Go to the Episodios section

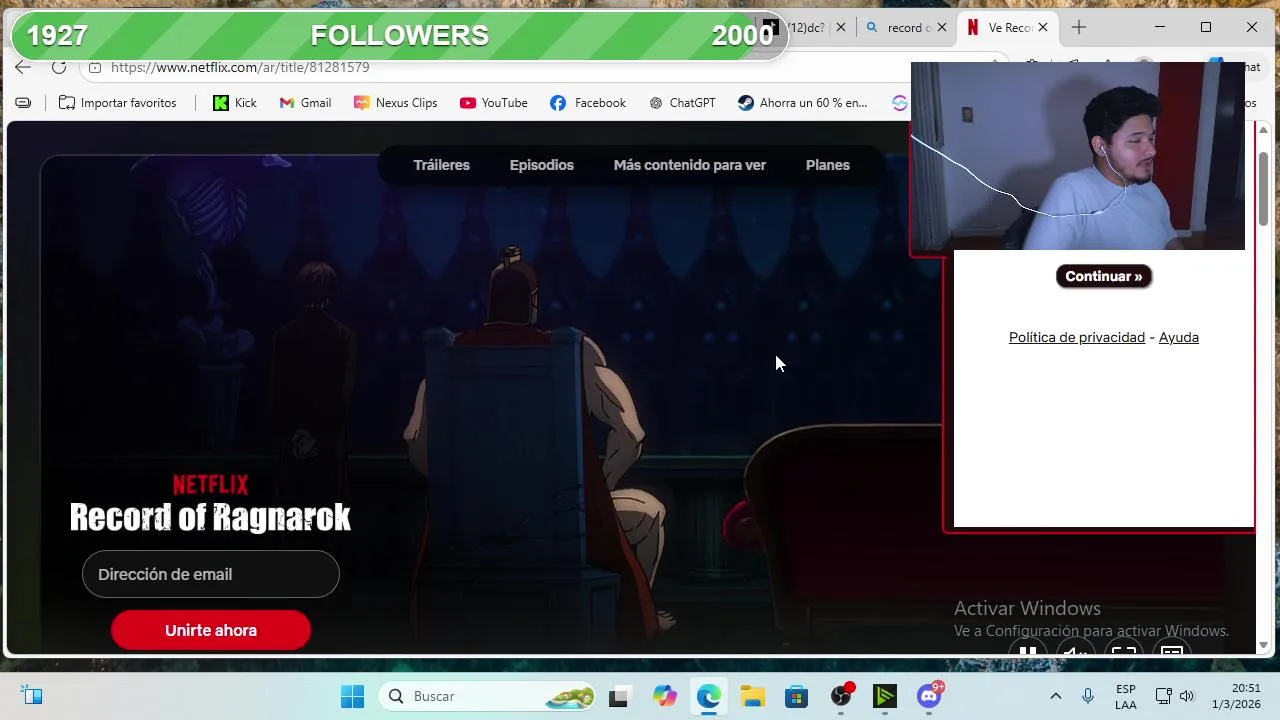(541, 165)
